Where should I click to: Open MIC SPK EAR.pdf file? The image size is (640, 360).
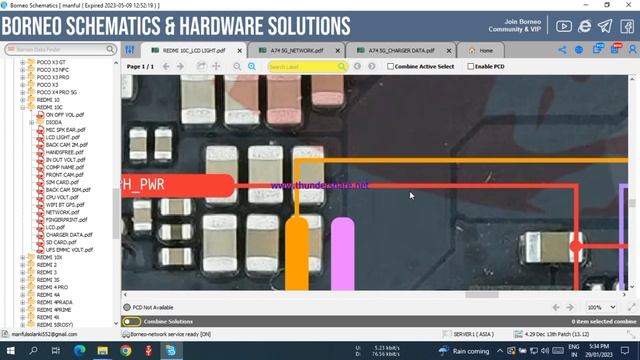point(65,130)
